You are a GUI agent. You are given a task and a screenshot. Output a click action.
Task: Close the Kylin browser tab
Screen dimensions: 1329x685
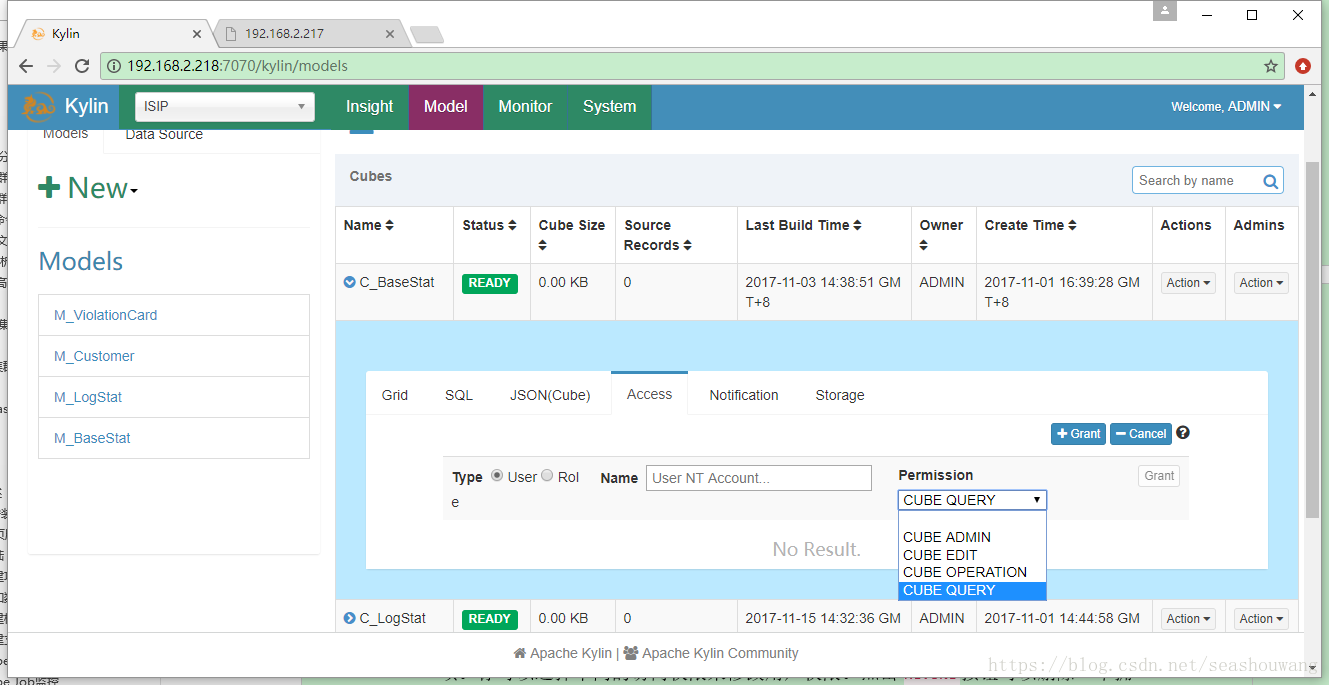pyautogui.click(x=196, y=34)
